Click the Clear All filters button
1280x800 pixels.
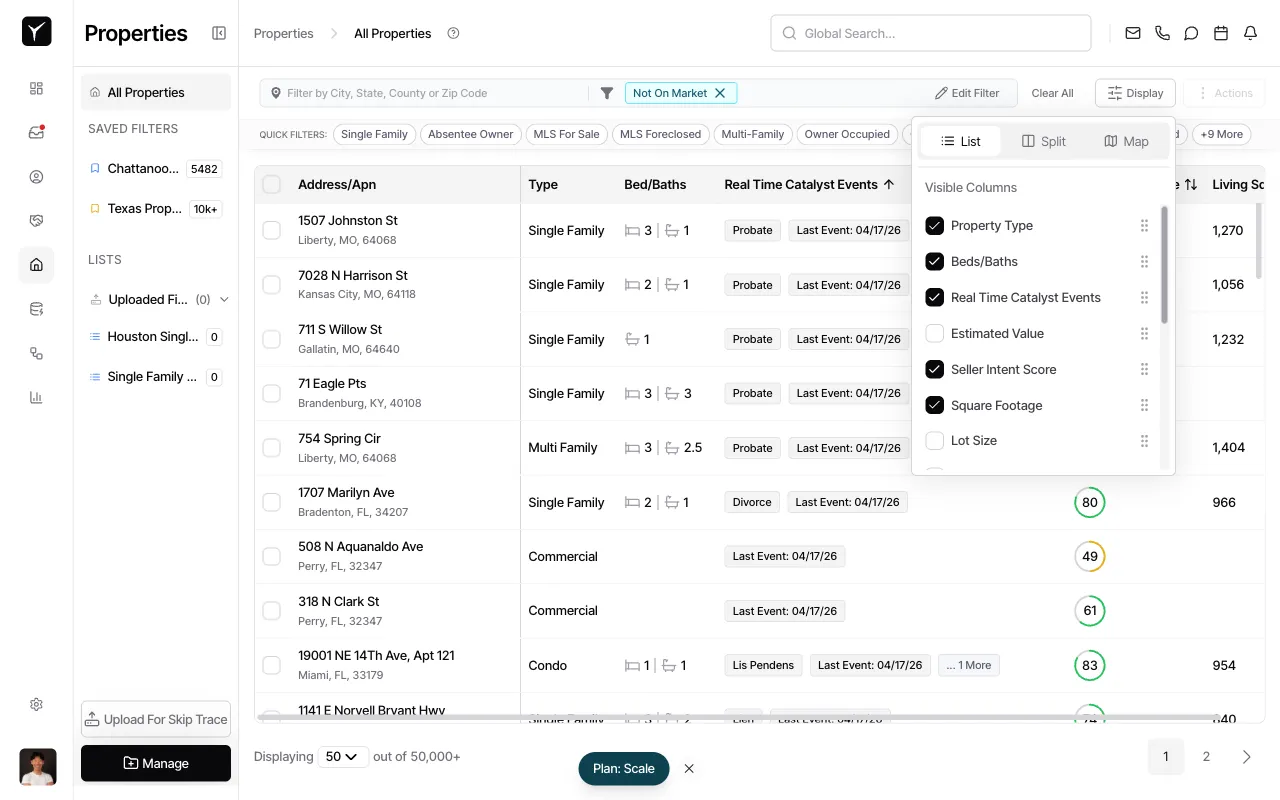1052,92
